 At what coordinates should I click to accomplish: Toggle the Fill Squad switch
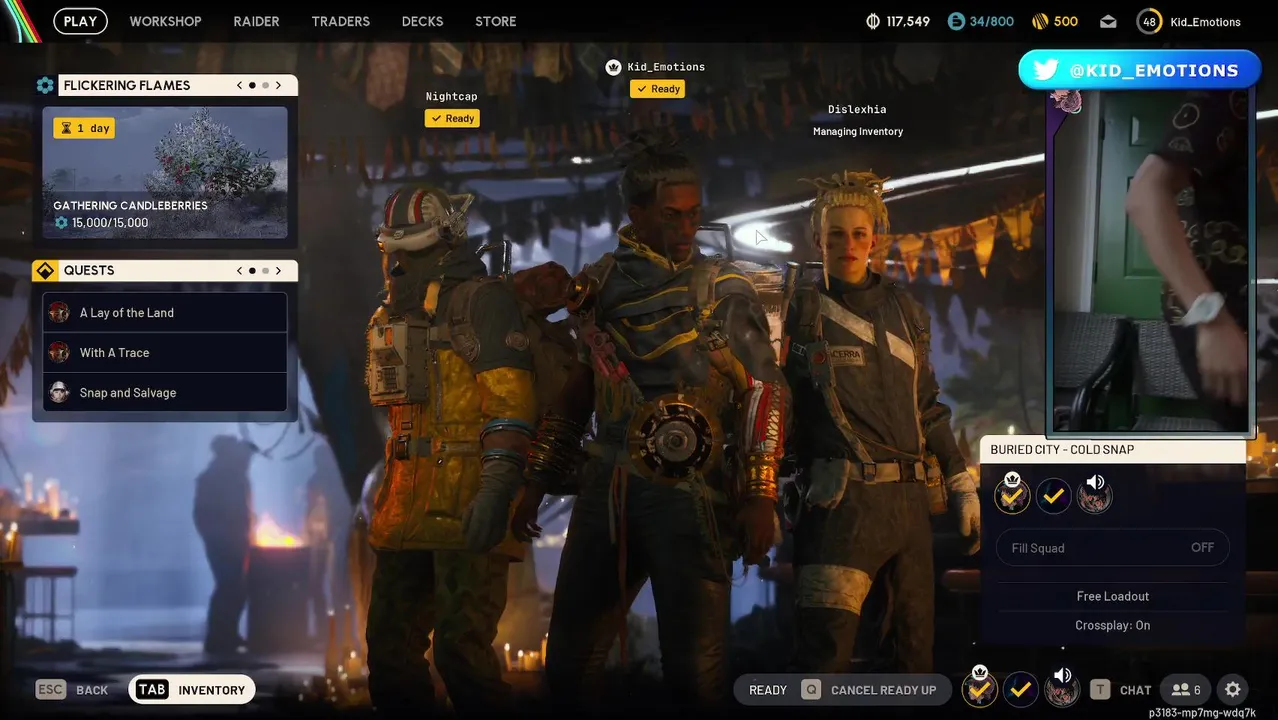pos(1113,547)
